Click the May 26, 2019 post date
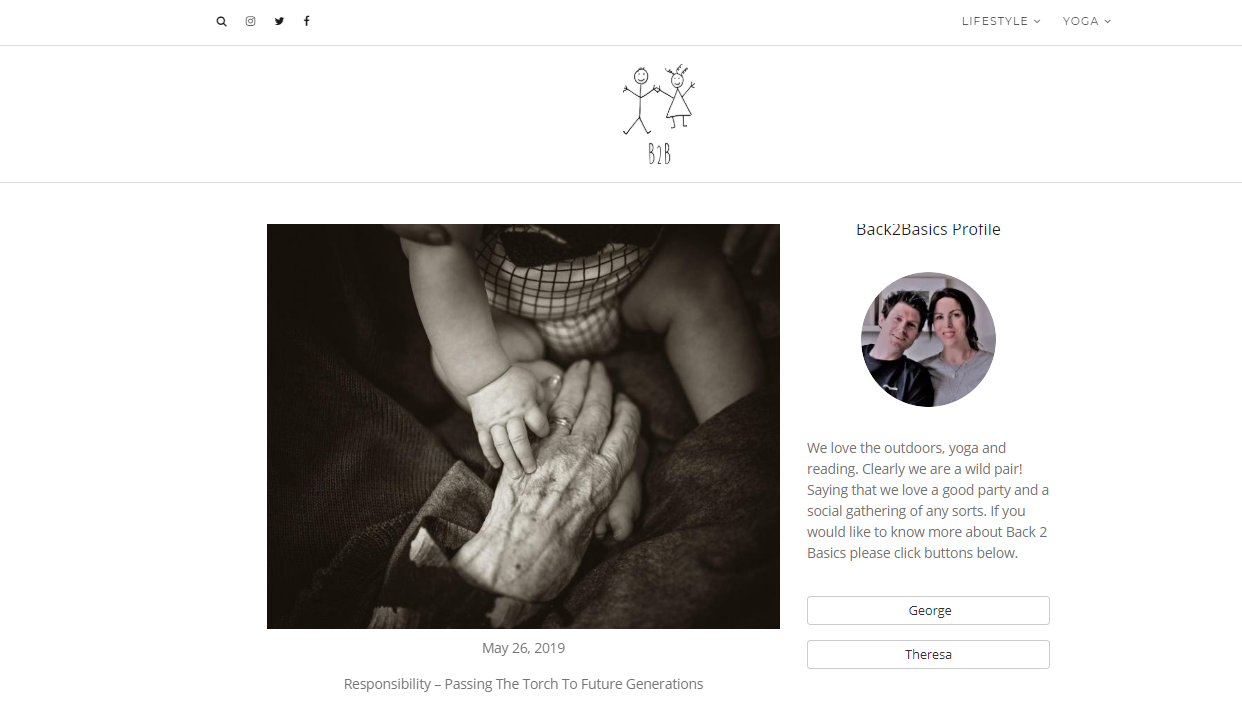This screenshot has width=1242, height=707. (523, 648)
